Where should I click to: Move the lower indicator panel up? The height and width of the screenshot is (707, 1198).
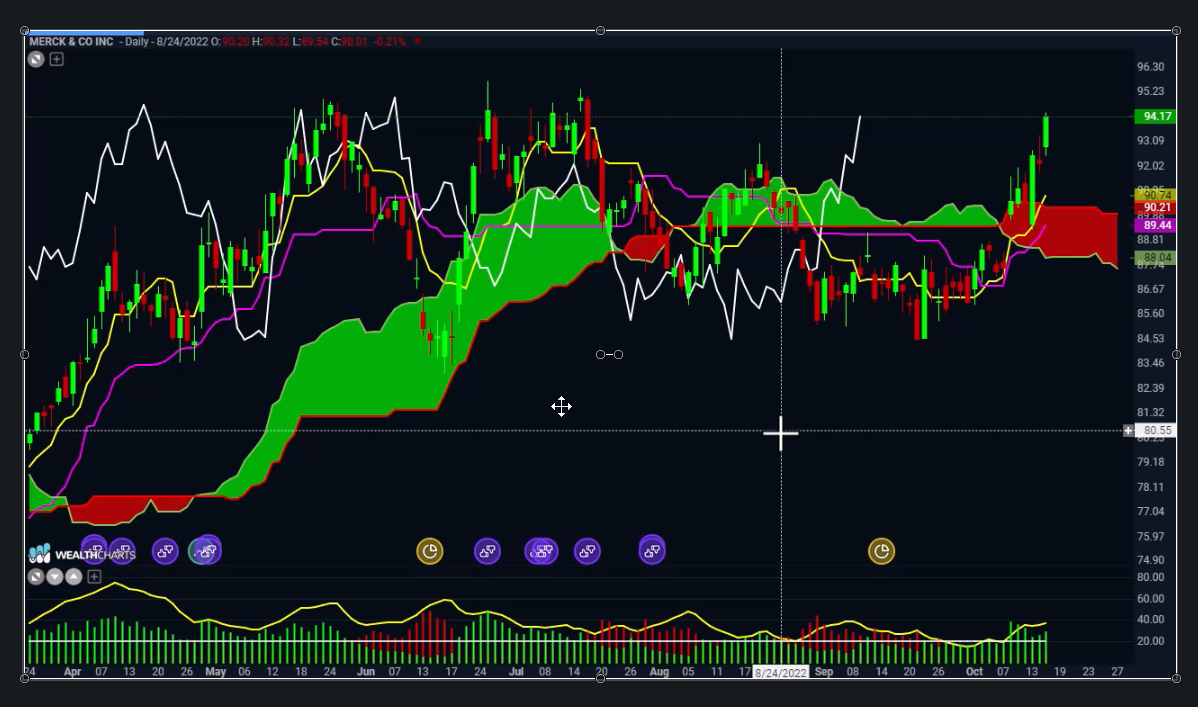[73, 576]
